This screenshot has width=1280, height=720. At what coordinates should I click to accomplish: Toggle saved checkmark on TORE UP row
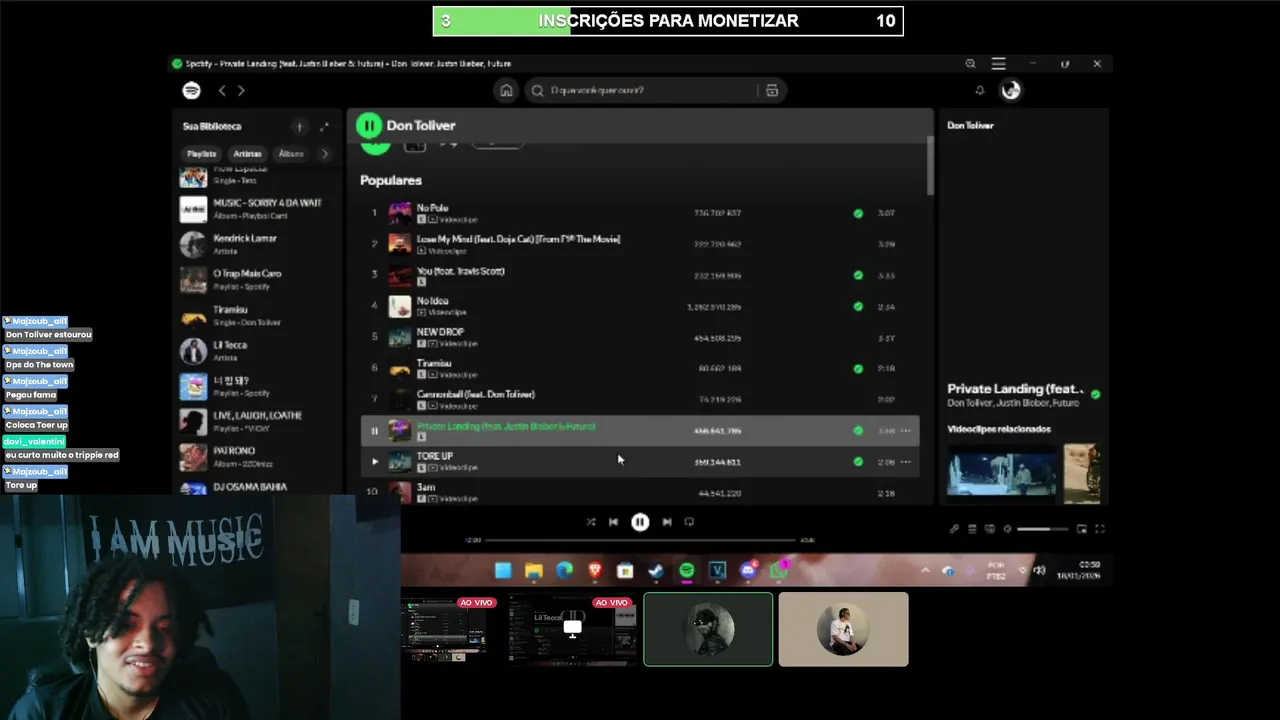click(x=858, y=462)
